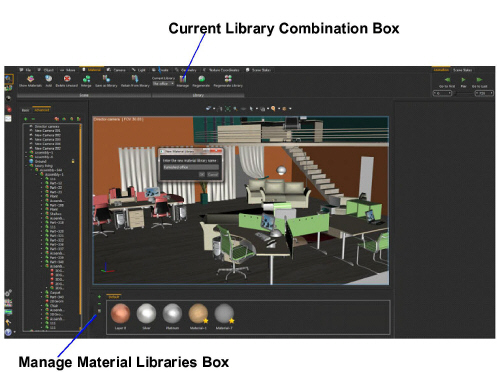Image resolution: width=499 pixels, height=372 pixels.
Task: Switch to the Advanced tree tab
Action: coord(42,110)
